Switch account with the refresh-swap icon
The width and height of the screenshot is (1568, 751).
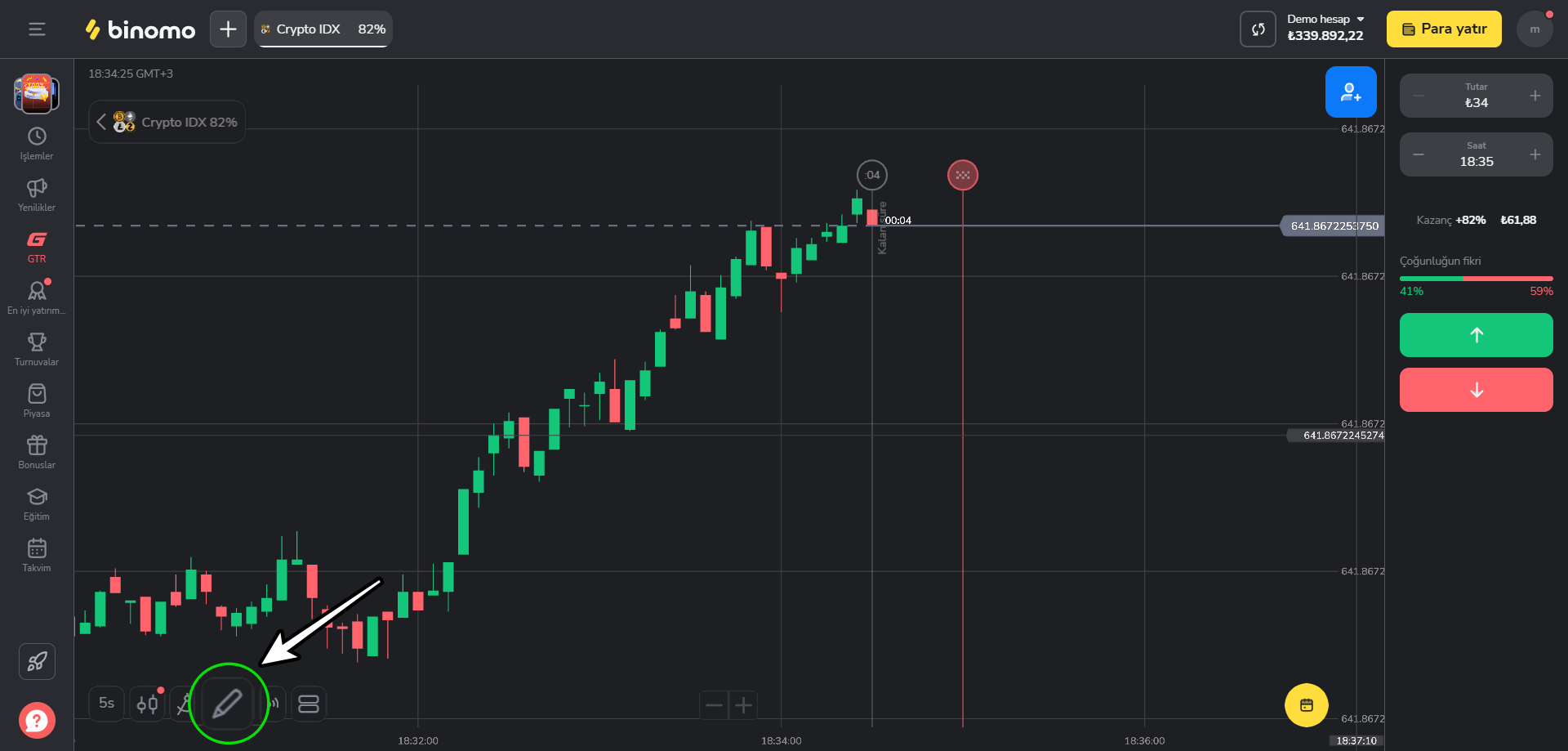(1258, 29)
